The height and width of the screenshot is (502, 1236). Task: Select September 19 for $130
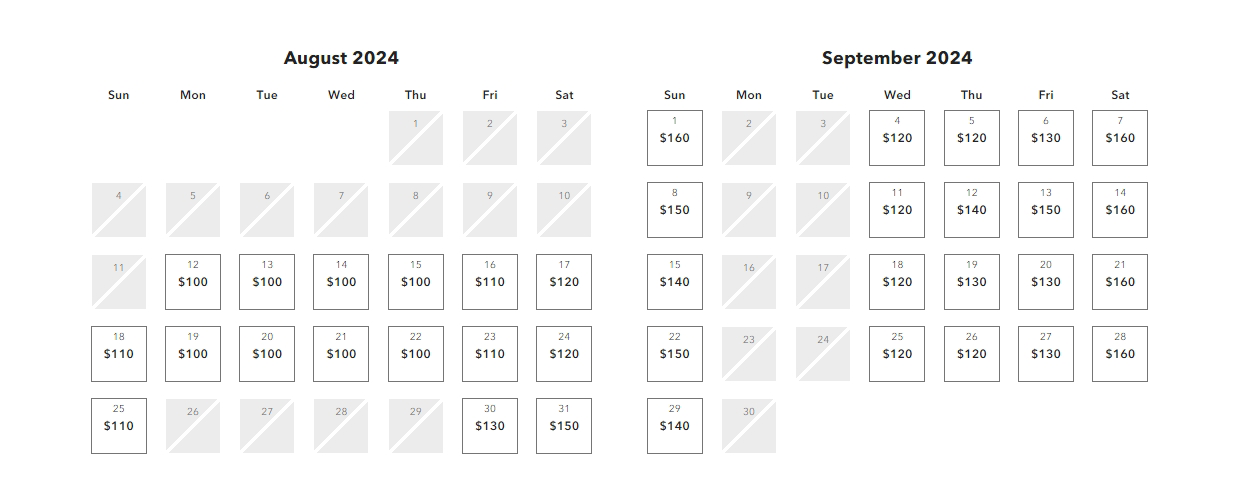[972, 282]
